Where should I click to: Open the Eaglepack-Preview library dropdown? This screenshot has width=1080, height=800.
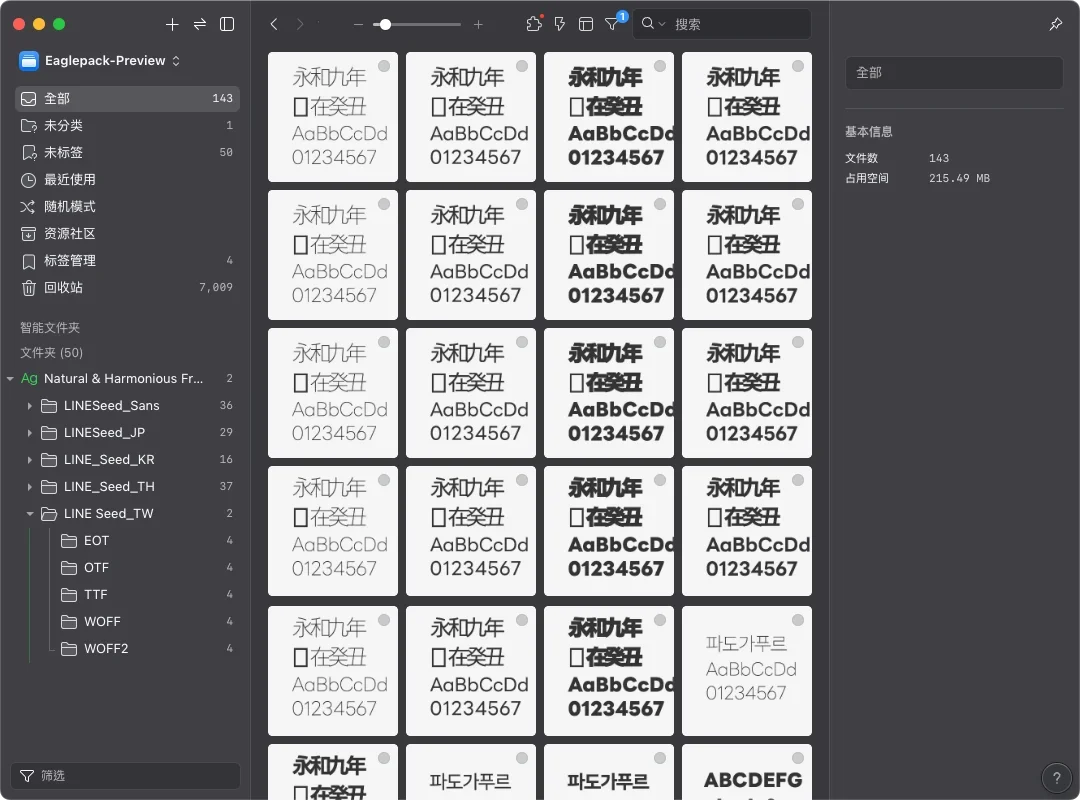pos(100,61)
